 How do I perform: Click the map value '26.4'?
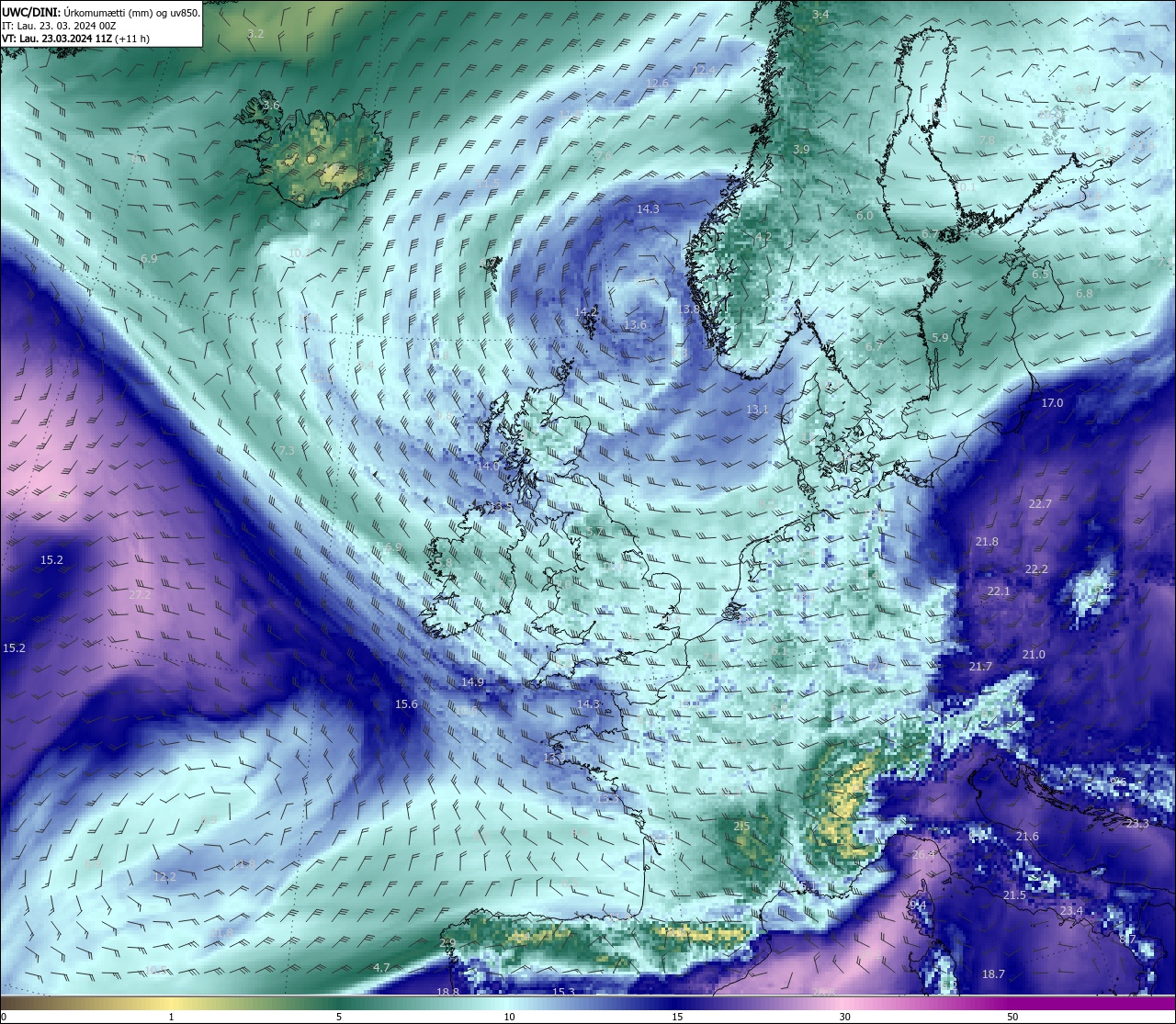pos(923,855)
